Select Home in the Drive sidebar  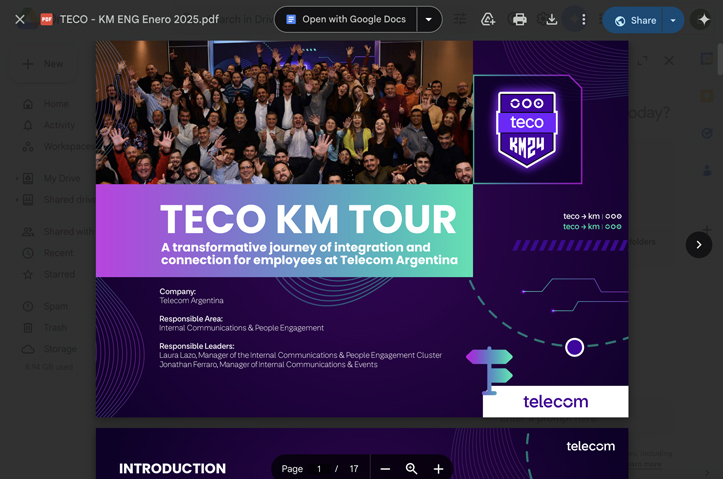click(56, 104)
